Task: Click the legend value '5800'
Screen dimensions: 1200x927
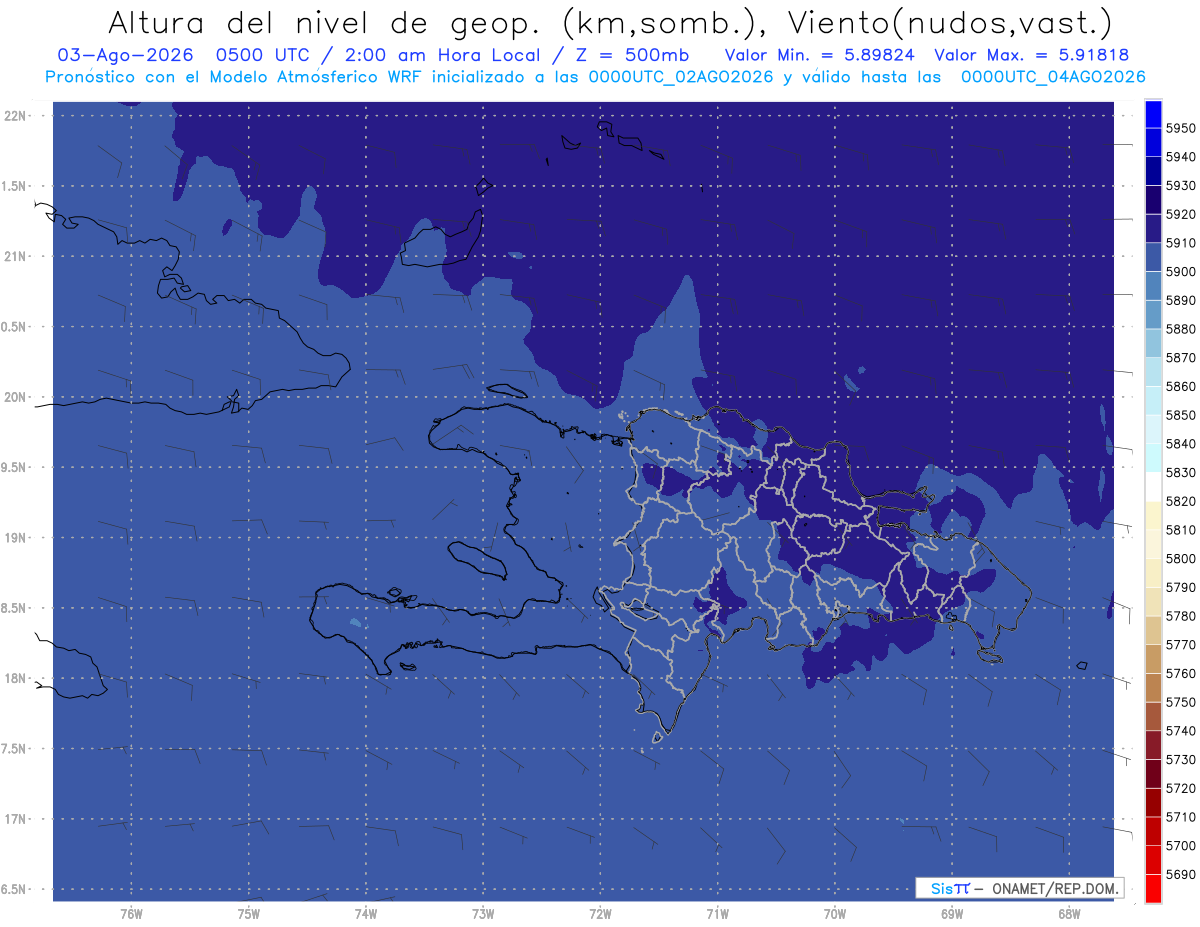Action: [x=1180, y=558]
